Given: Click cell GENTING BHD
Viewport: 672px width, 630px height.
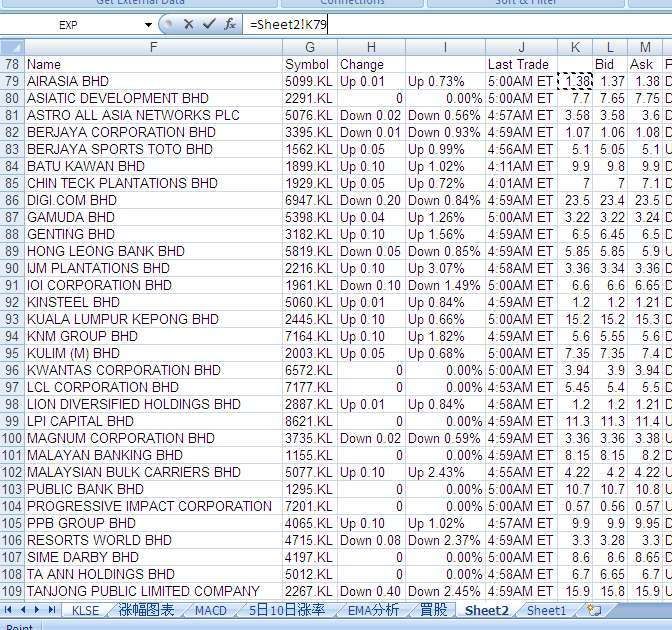Looking at the screenshot, I should point(153,234).
